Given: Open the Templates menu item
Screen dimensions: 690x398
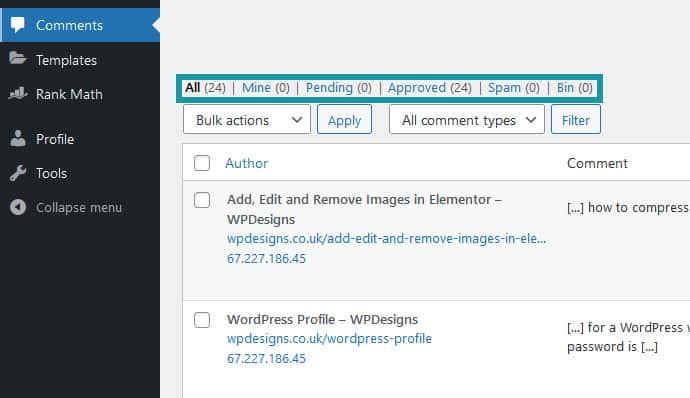Looking at the screenshot, I should [80, 60].
